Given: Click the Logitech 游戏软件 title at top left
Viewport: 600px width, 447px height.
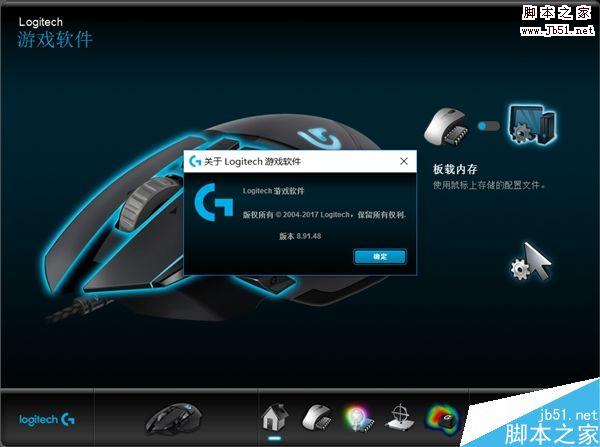Looking at the screenshot, I should click(55, 33).
